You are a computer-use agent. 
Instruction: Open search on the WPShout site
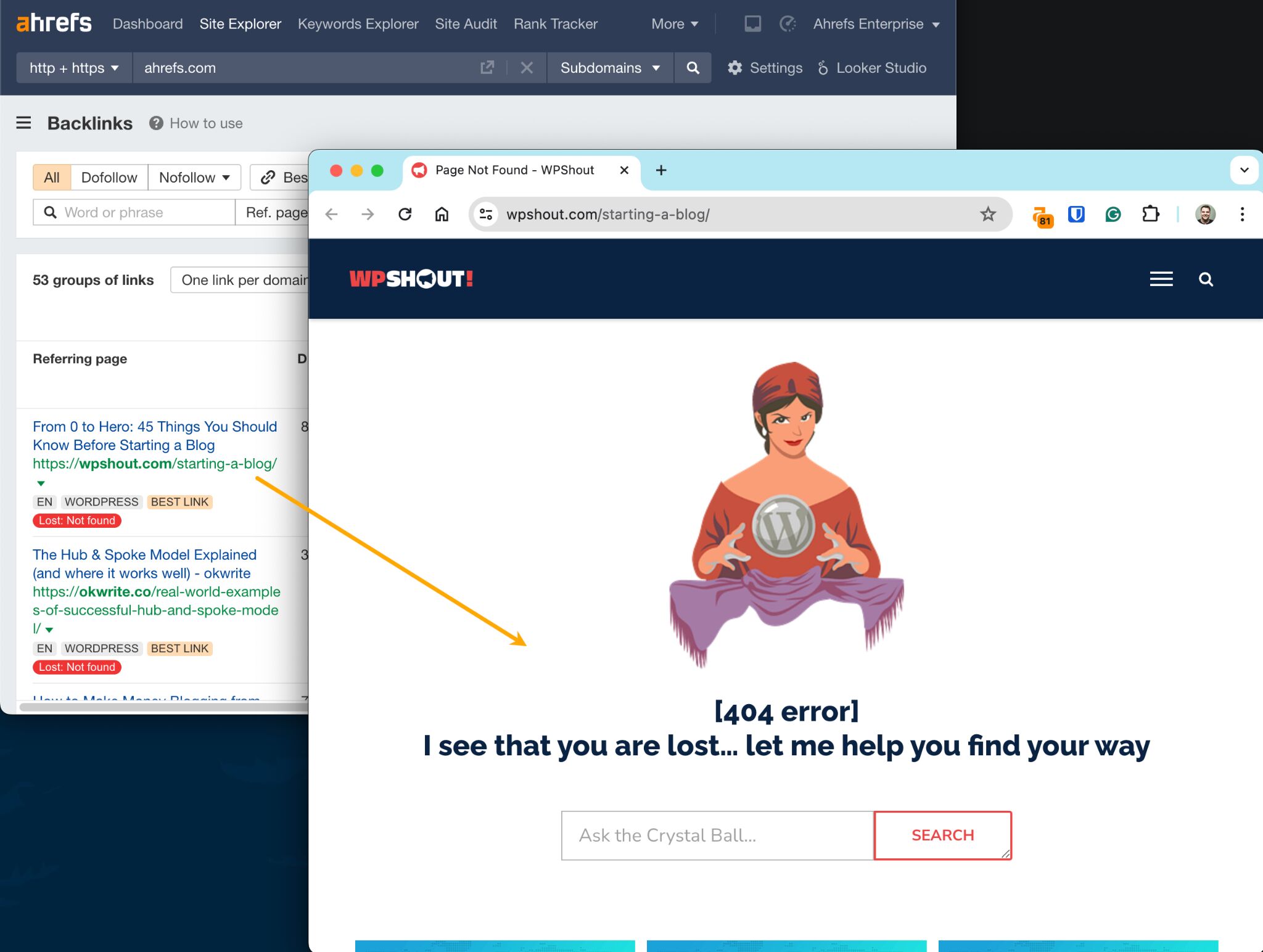pos(1206,279)
